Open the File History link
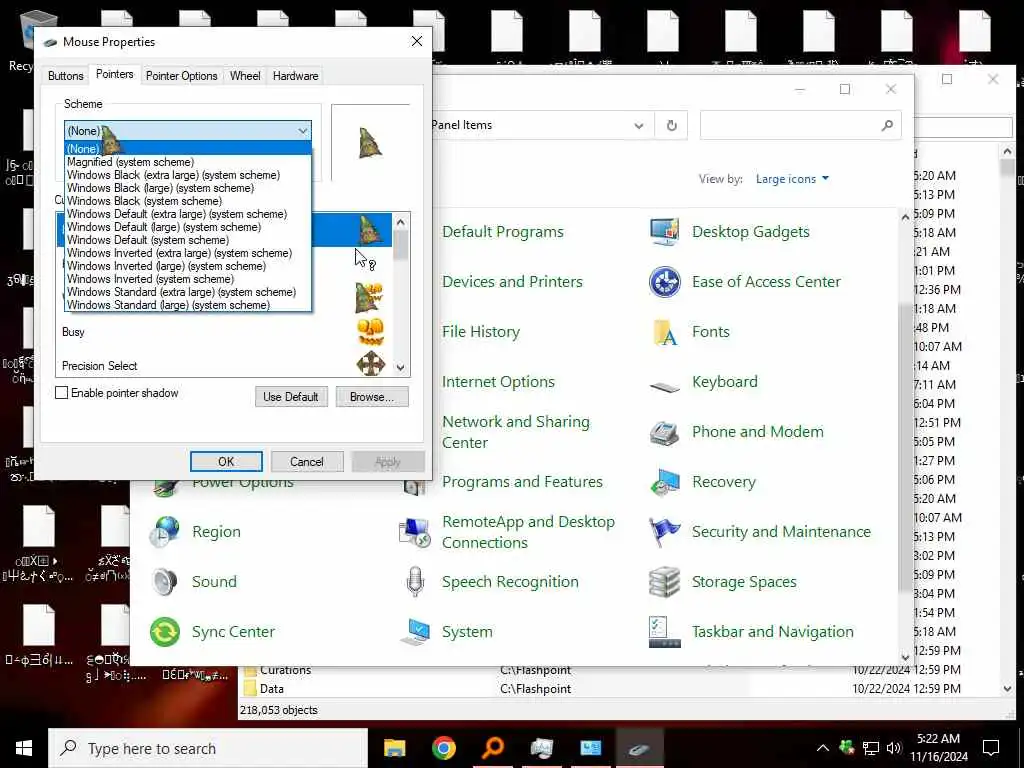Viewport: 1024px width, 768px height. [481, 332]
